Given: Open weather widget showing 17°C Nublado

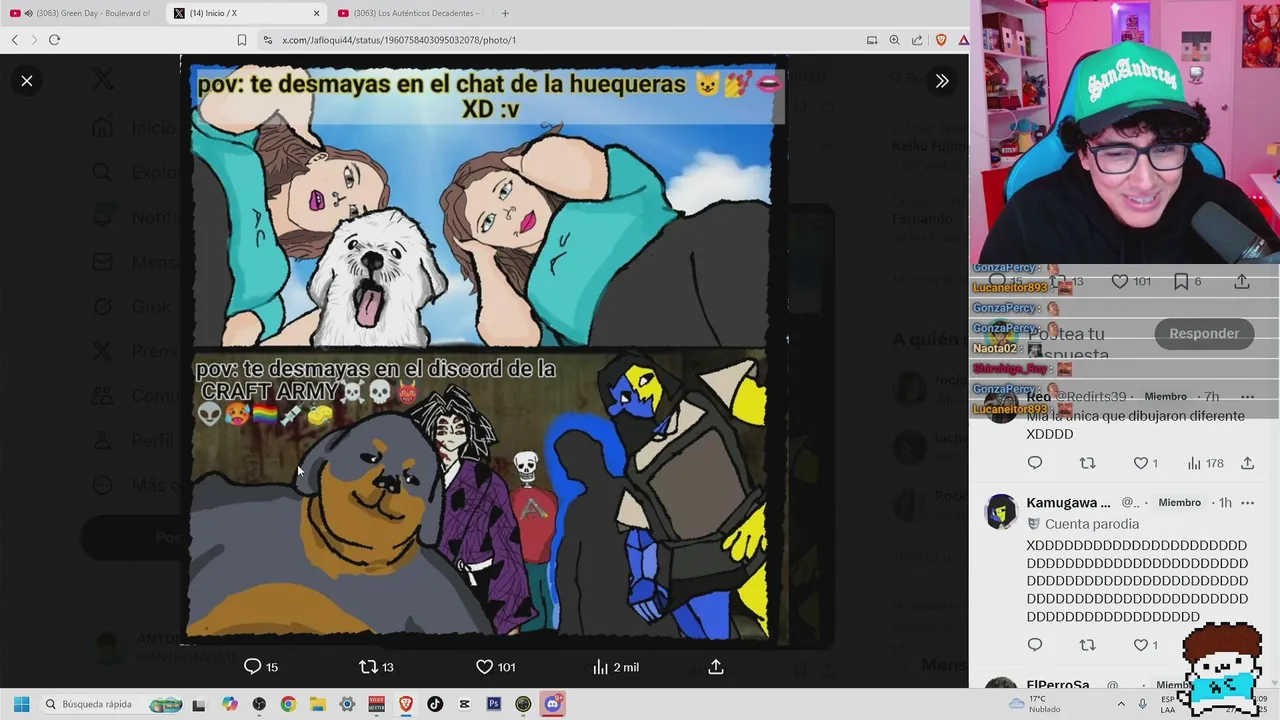Looking at the screenshot, I should (x=1034, y=704).
